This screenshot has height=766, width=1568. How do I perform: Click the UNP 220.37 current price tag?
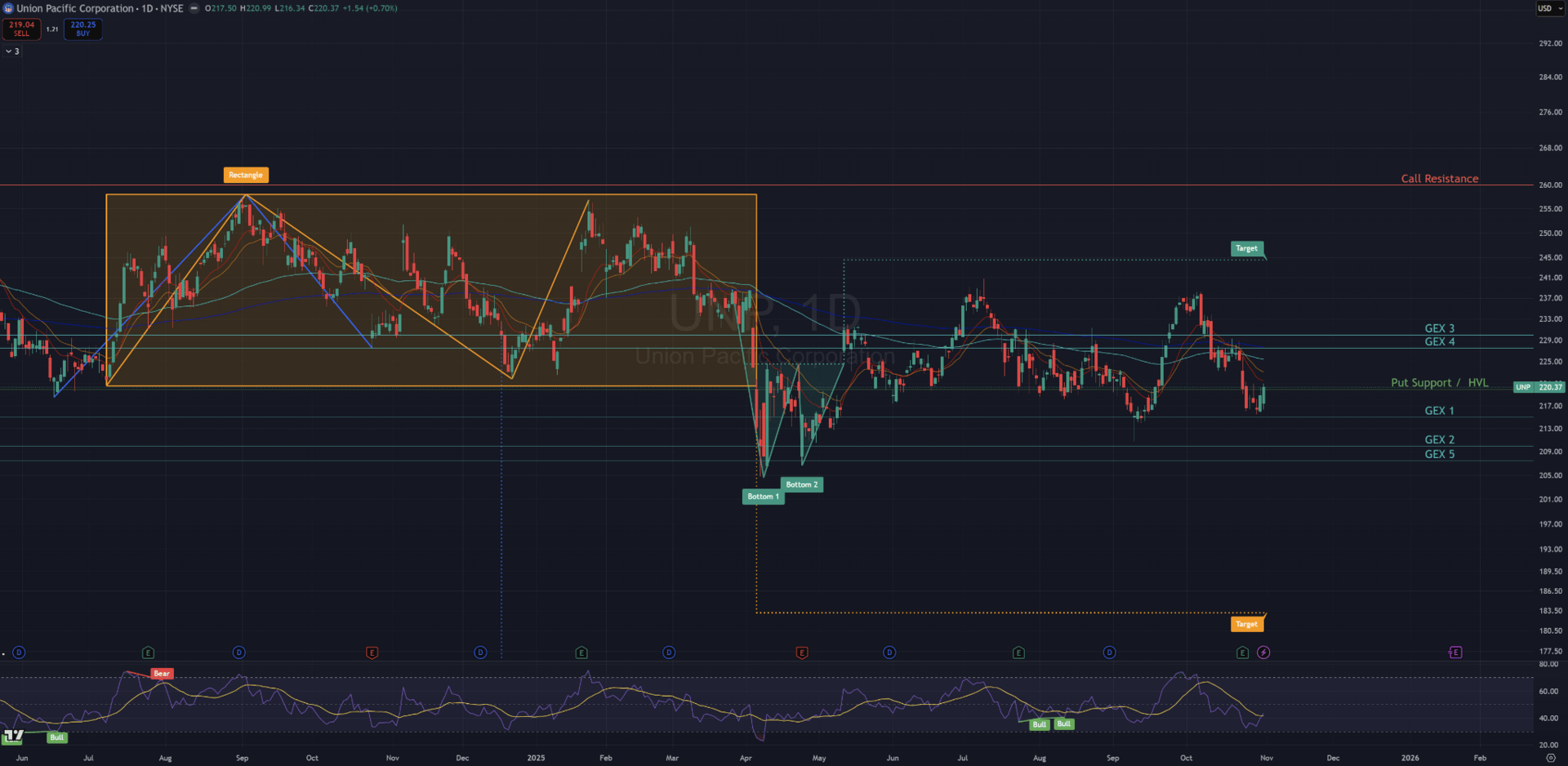[x=1539, y=387]
